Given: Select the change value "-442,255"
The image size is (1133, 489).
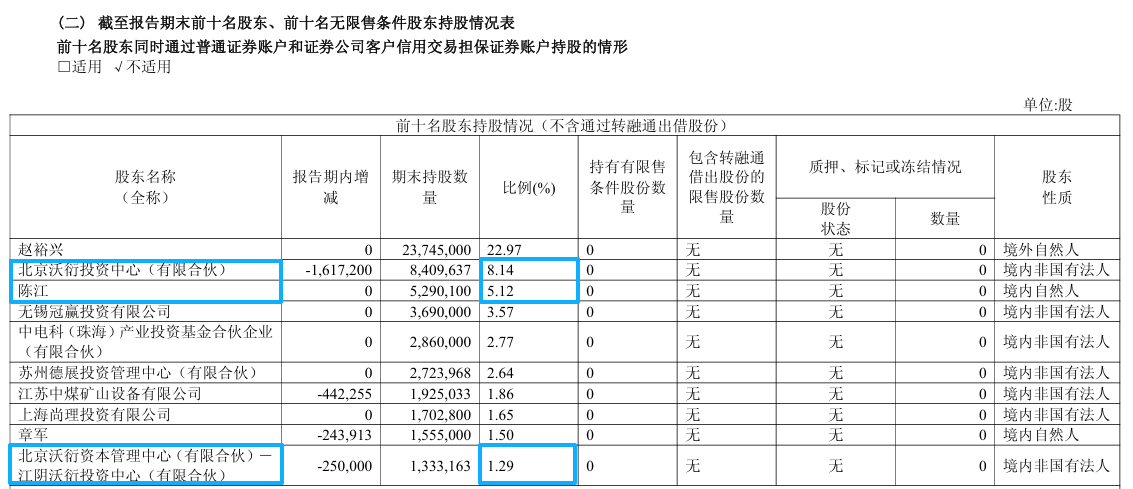Looking at the screenshot, I should pos(345,394).
